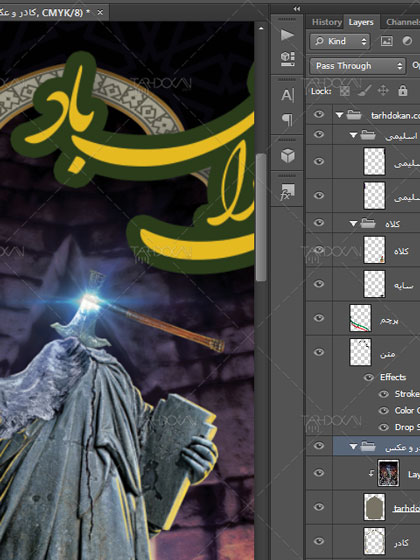Select the سایه layer thumbnail
The width and height of the screenshot is (420, 560).
[x=374, y=284]
